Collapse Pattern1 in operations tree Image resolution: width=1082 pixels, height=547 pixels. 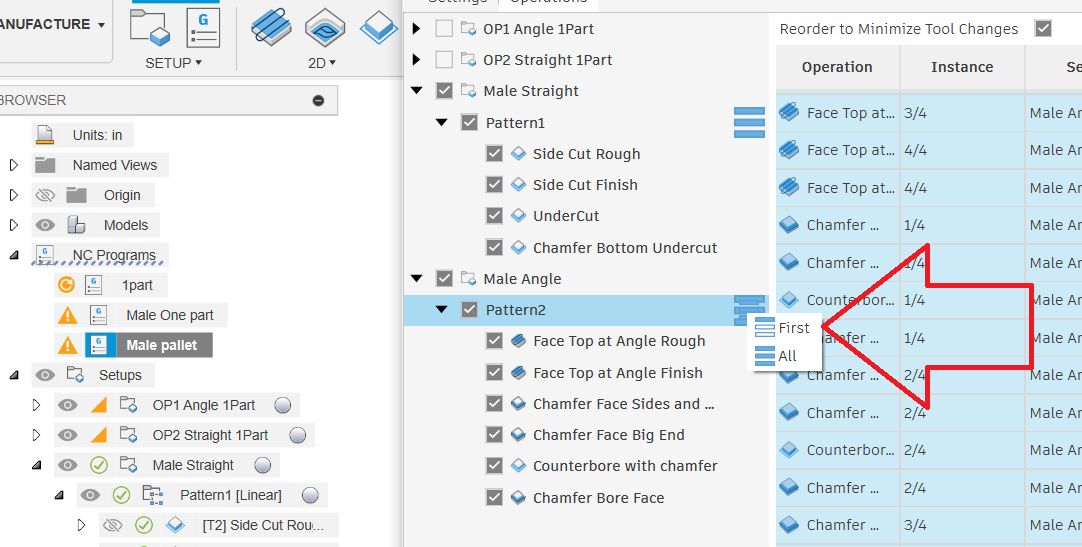pos(442,123)
